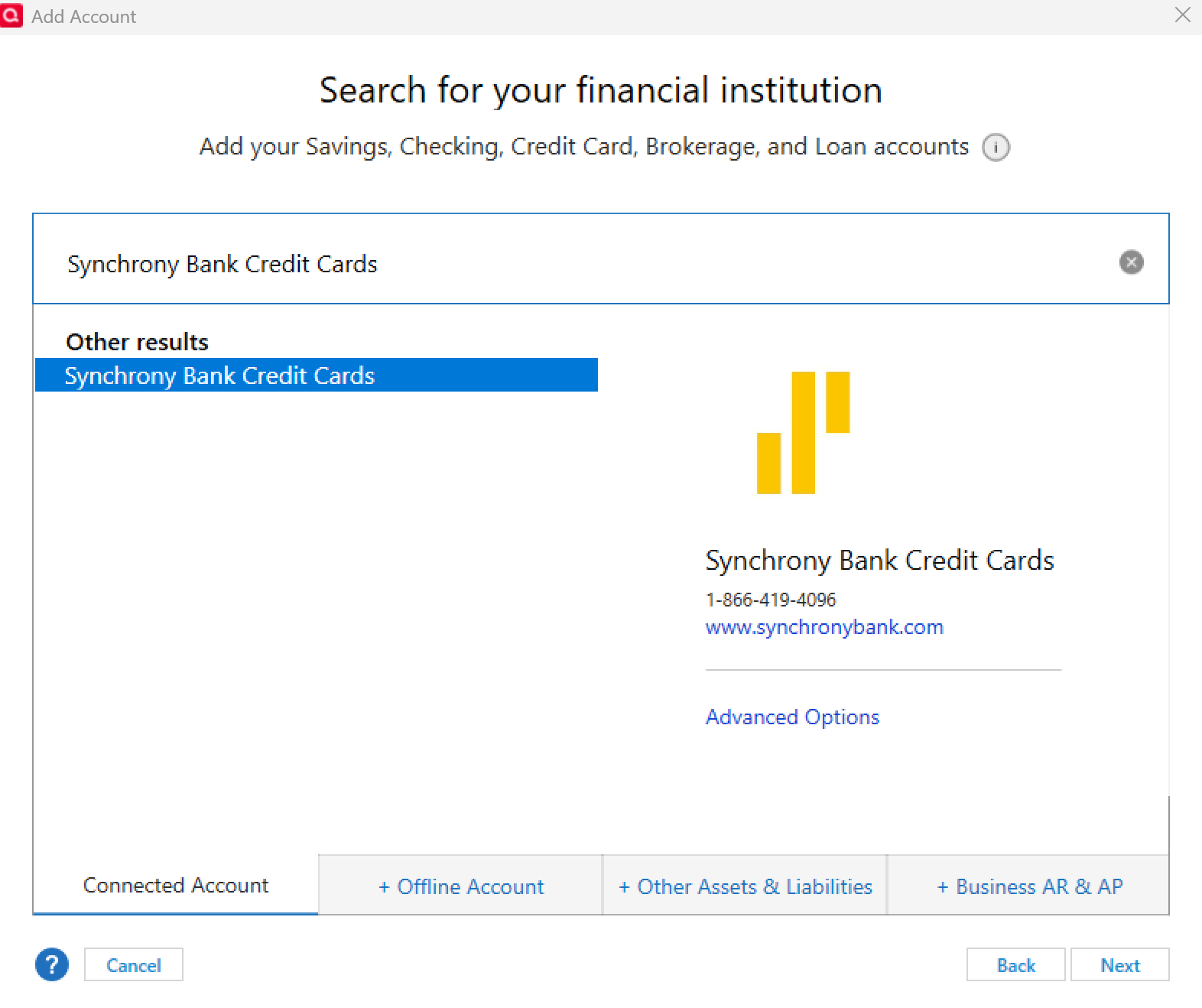Click the Quicken logo in title bar
This screenshot has width=1202, height=1008.
pyautogui.click(x=11, y=15)
